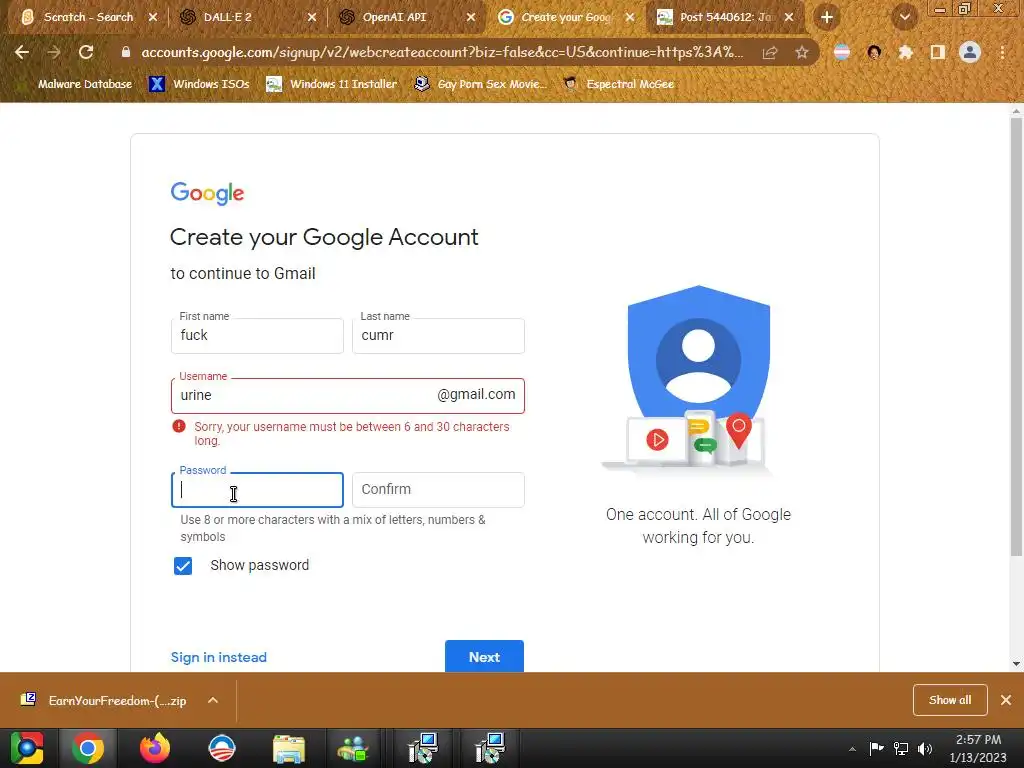
Task: Select the Create your Google Account tab
Action: tap(566, 17)
